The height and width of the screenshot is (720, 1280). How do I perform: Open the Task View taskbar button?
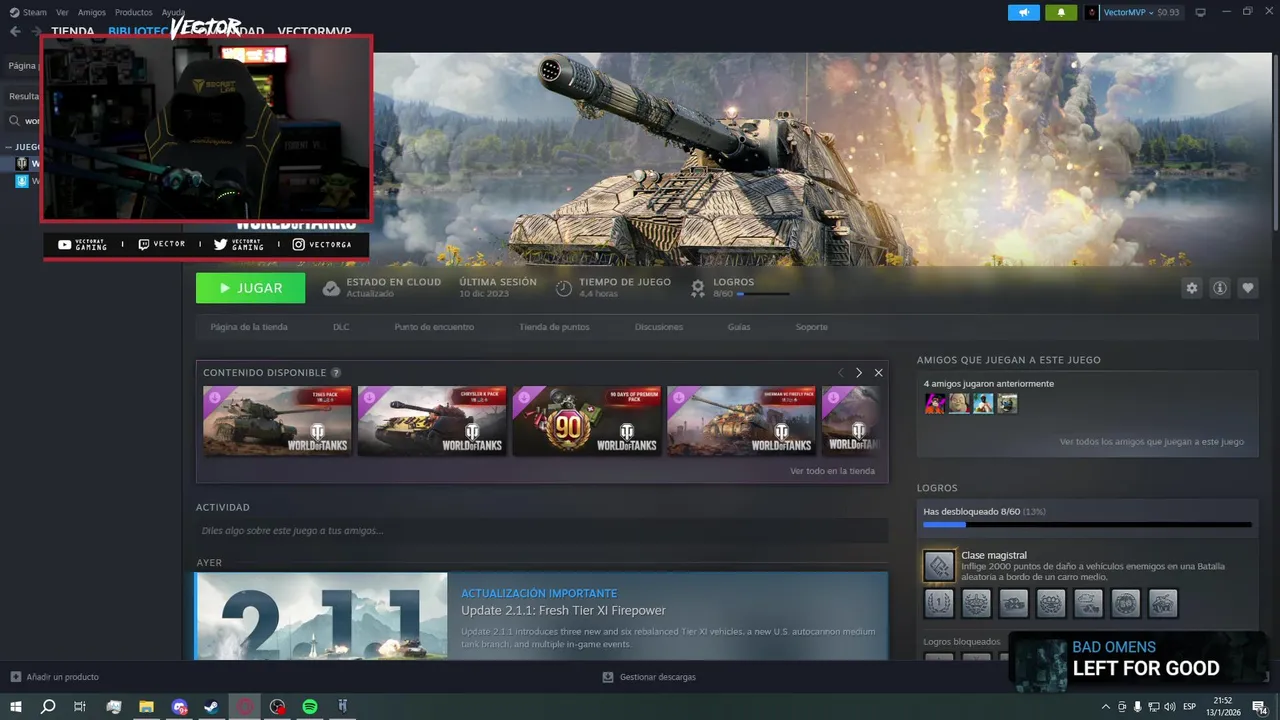point(80,706)
